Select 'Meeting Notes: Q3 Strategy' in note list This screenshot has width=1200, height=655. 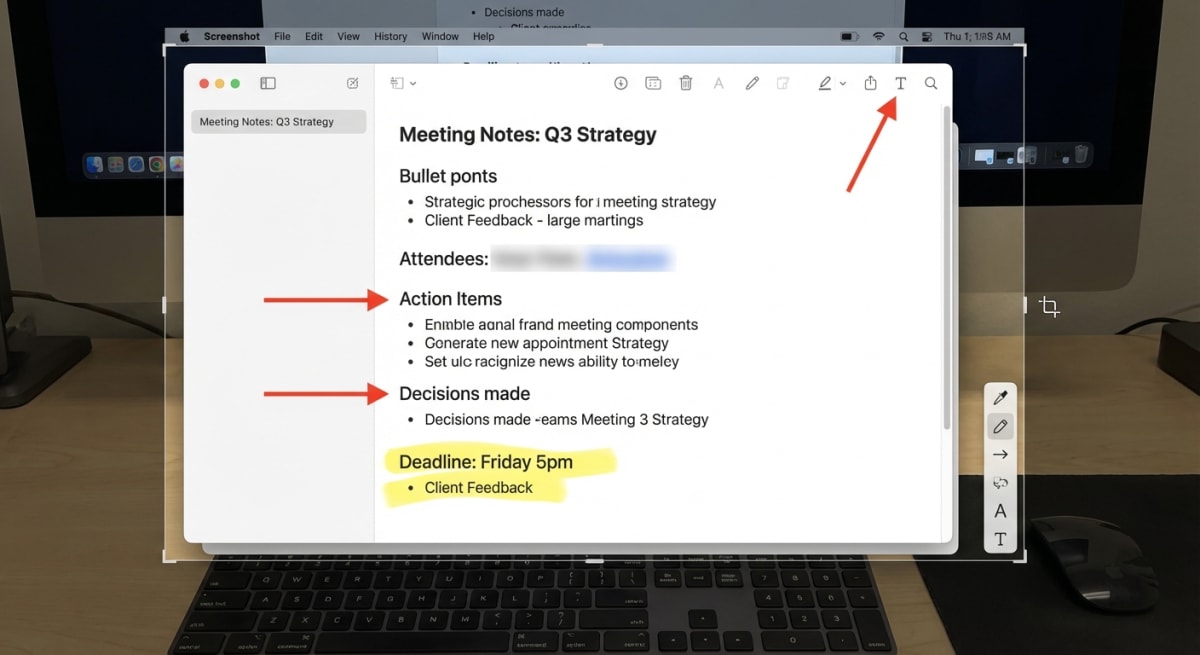pos(278,121)
